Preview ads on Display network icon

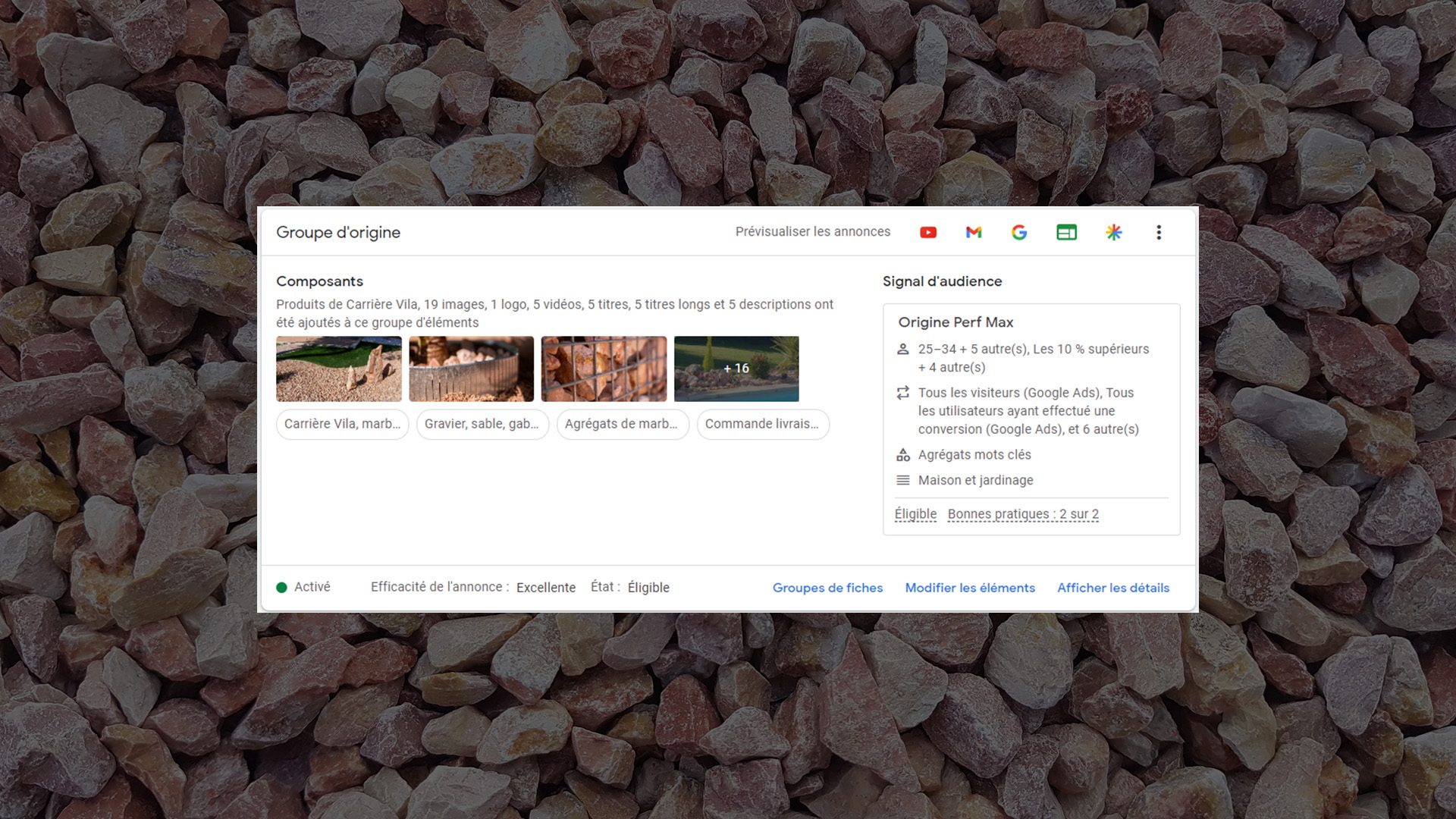(x=1066, y=233)
